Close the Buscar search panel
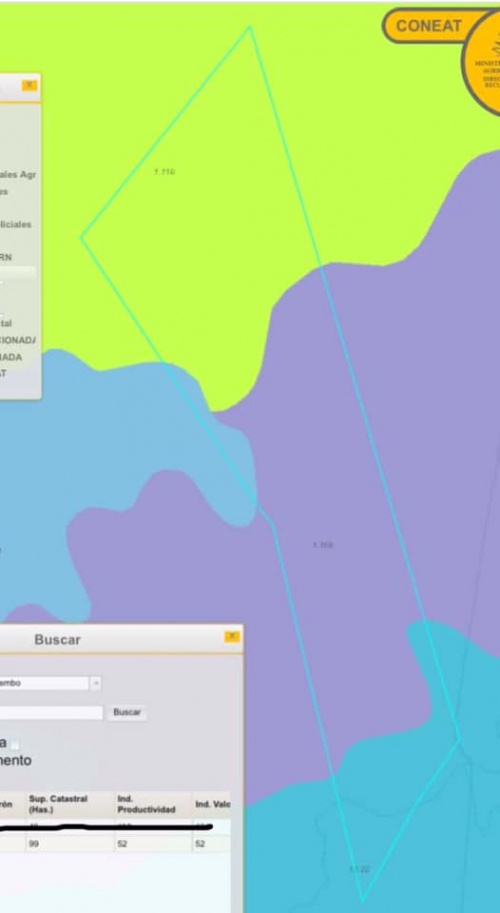 tap(232, 636)
